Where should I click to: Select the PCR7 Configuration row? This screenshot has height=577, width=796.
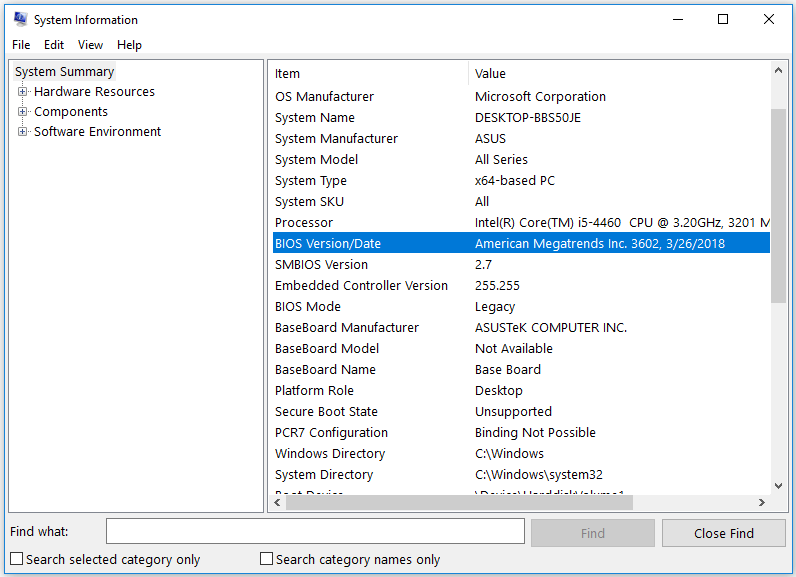coord(521,432)
